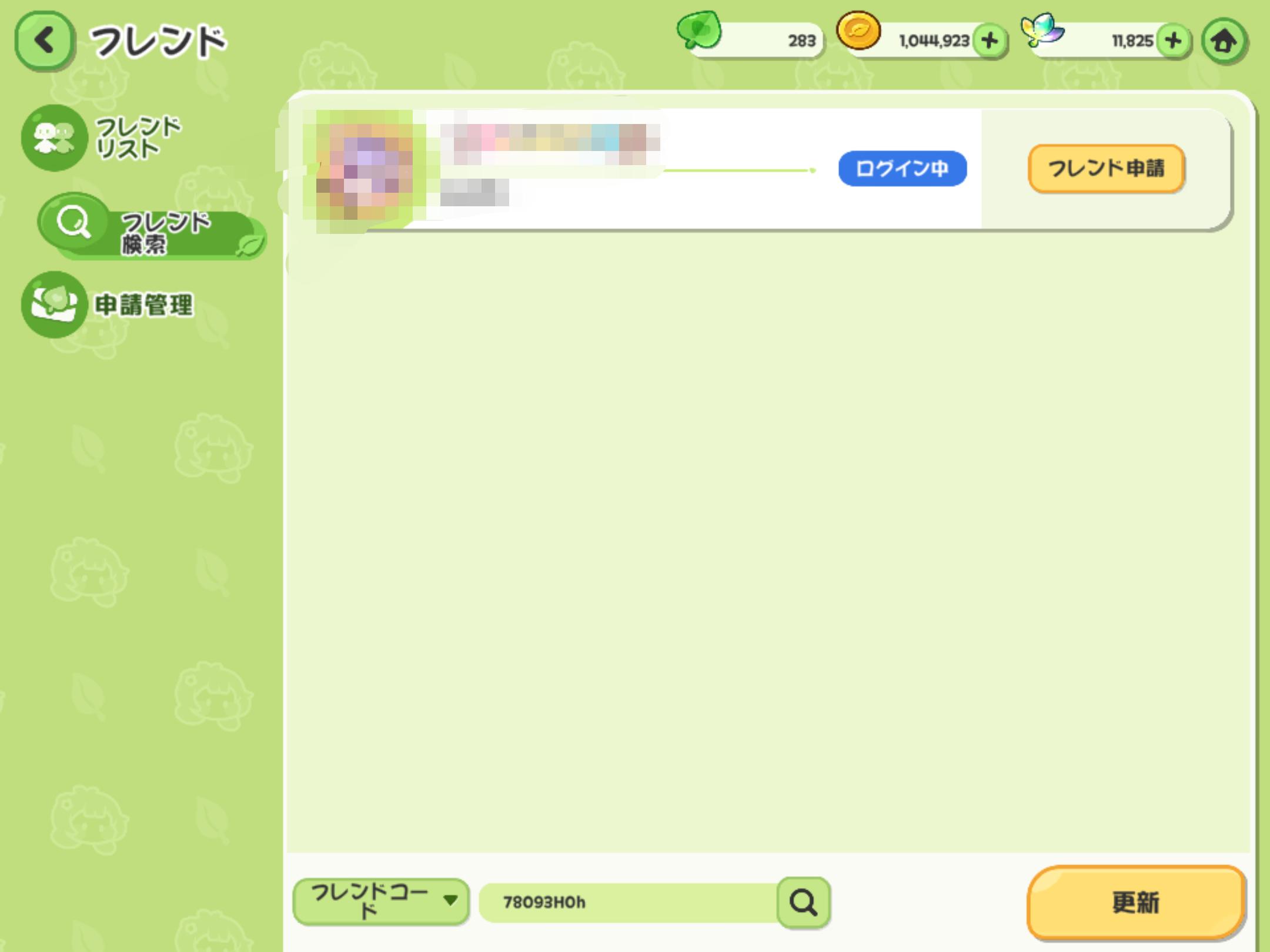Click the friend code input field
The width and height of the screenshot is (1270, 952).
[628, 902]
